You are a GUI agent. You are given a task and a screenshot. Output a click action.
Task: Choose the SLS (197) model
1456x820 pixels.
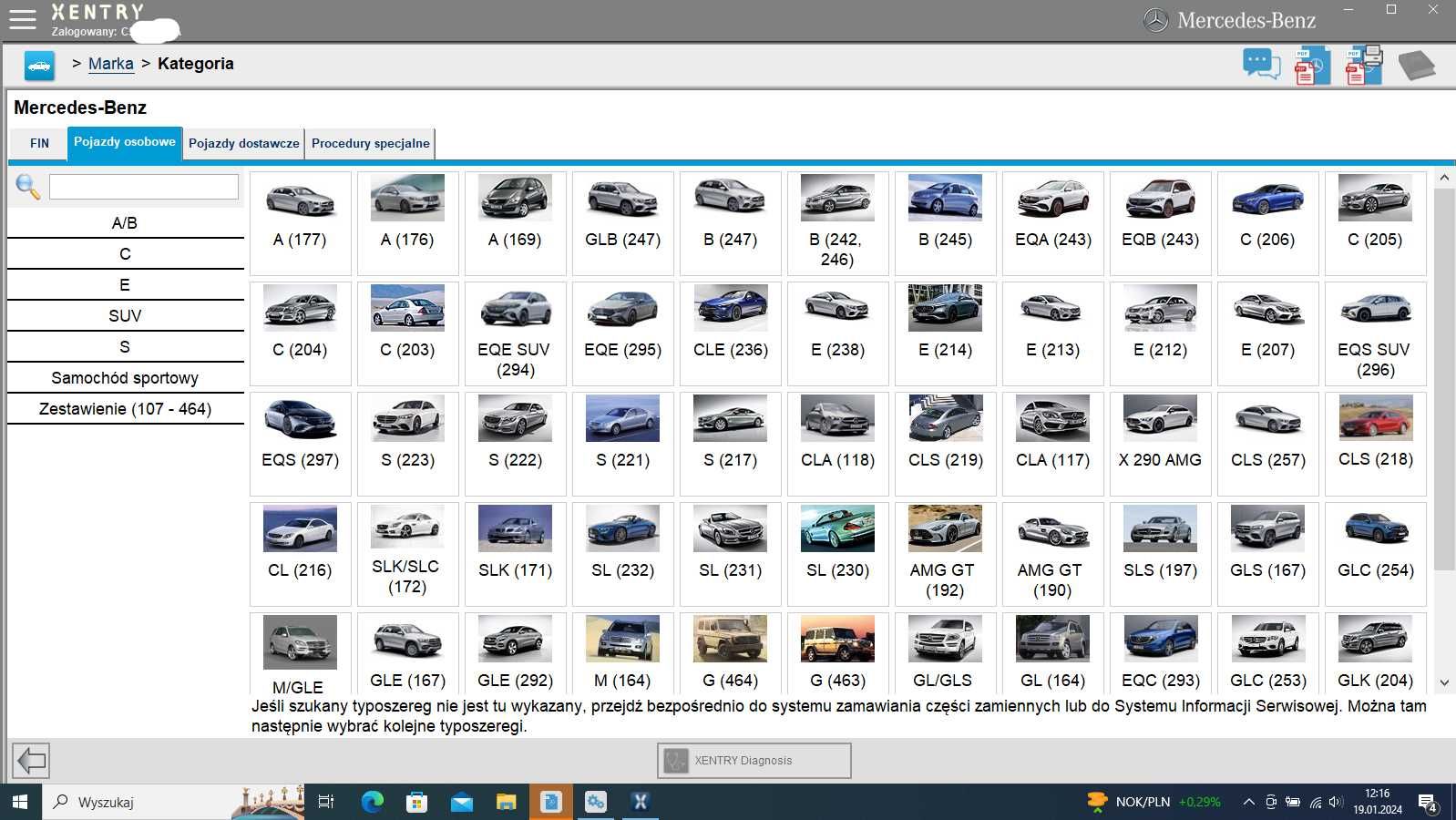[1160, 554]
